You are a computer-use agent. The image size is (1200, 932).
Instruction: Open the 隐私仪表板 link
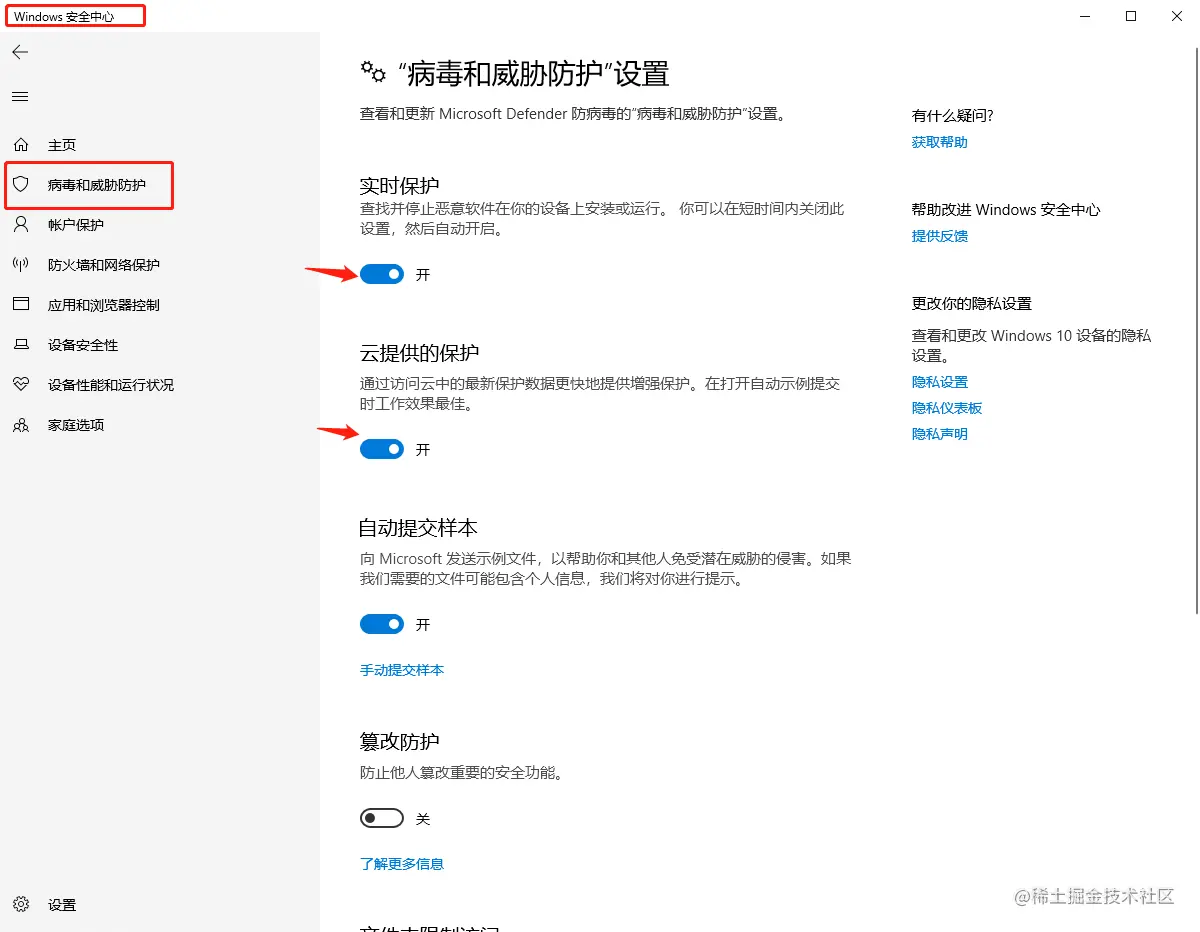947,408
